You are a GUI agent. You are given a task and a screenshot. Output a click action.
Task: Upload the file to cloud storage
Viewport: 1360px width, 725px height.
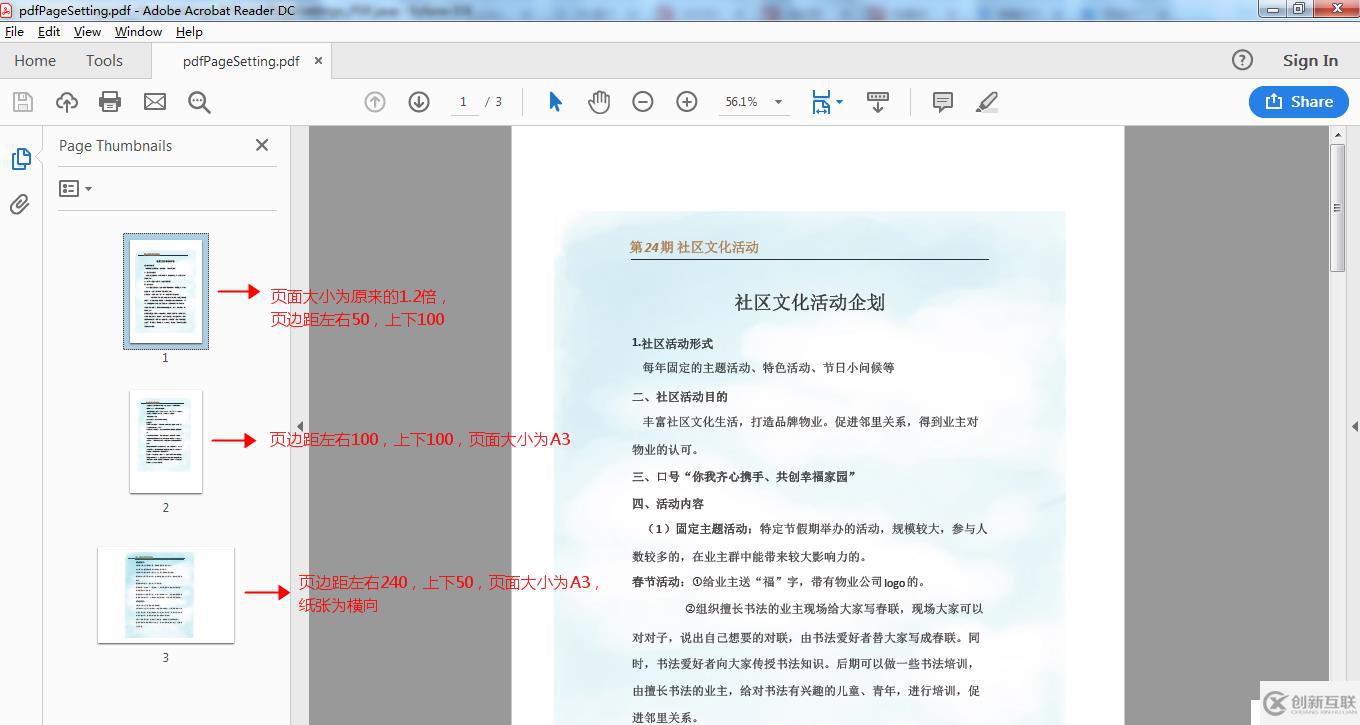pos(67,102)
